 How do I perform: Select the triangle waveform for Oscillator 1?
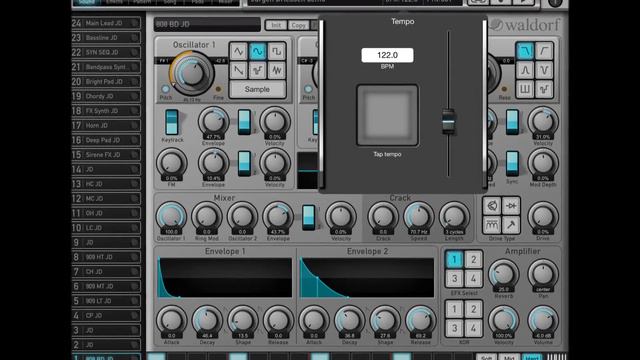coord(238,51)
